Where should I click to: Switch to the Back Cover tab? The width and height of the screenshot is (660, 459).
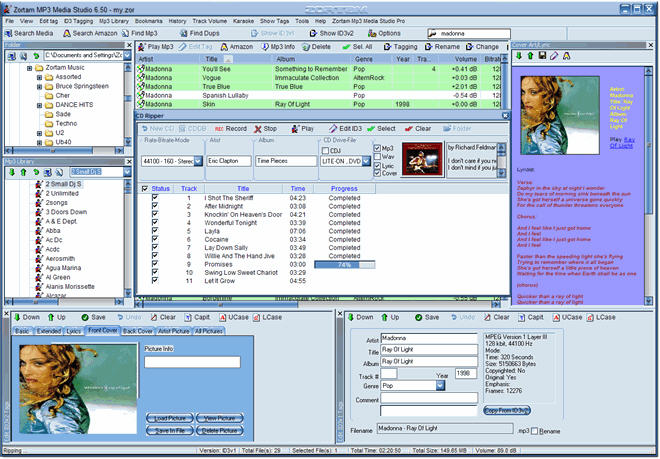click(137, 331)
